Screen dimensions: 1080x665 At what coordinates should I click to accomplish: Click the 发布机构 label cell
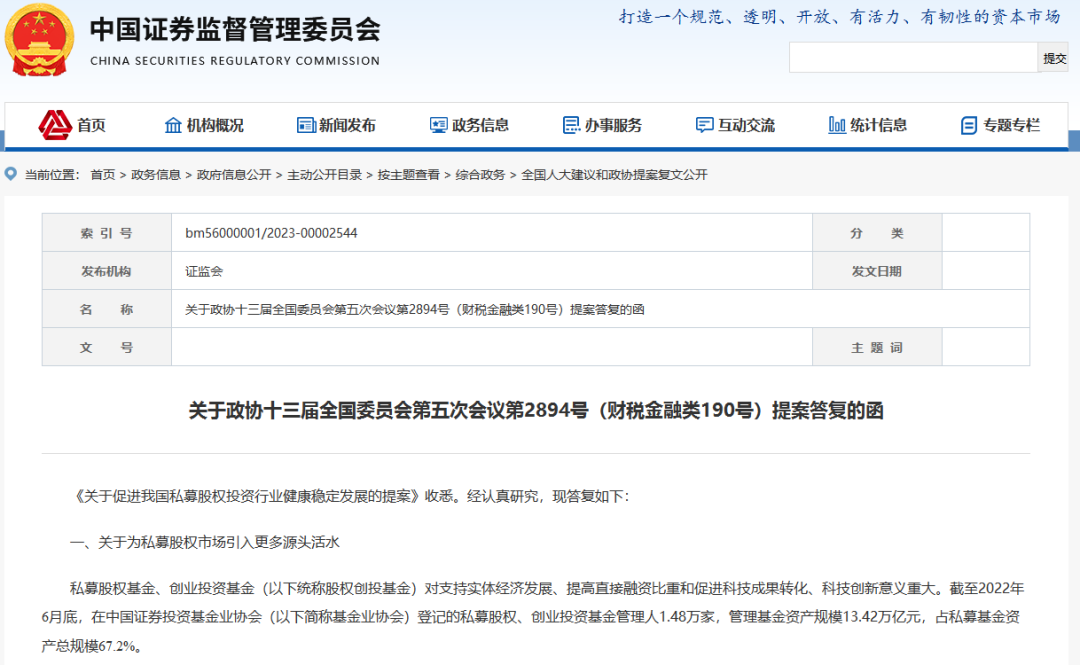click(x=107, y=271)
